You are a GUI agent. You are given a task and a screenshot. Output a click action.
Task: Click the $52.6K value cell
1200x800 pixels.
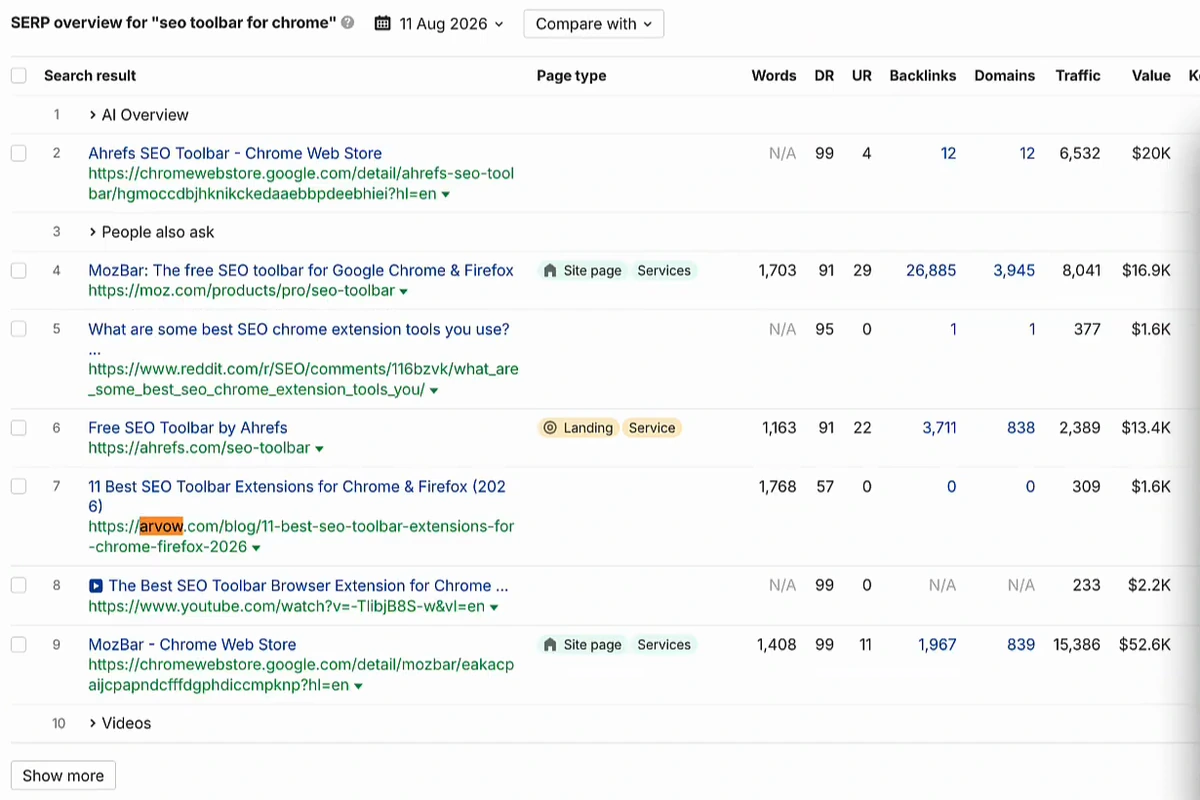[x=1147, y=645]
